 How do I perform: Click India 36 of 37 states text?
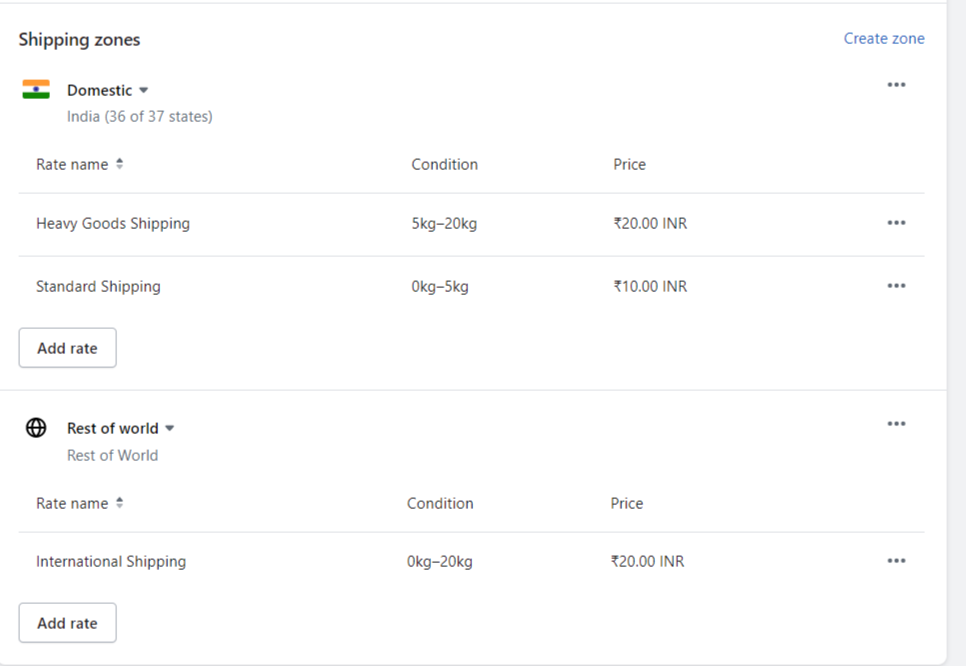139,116
